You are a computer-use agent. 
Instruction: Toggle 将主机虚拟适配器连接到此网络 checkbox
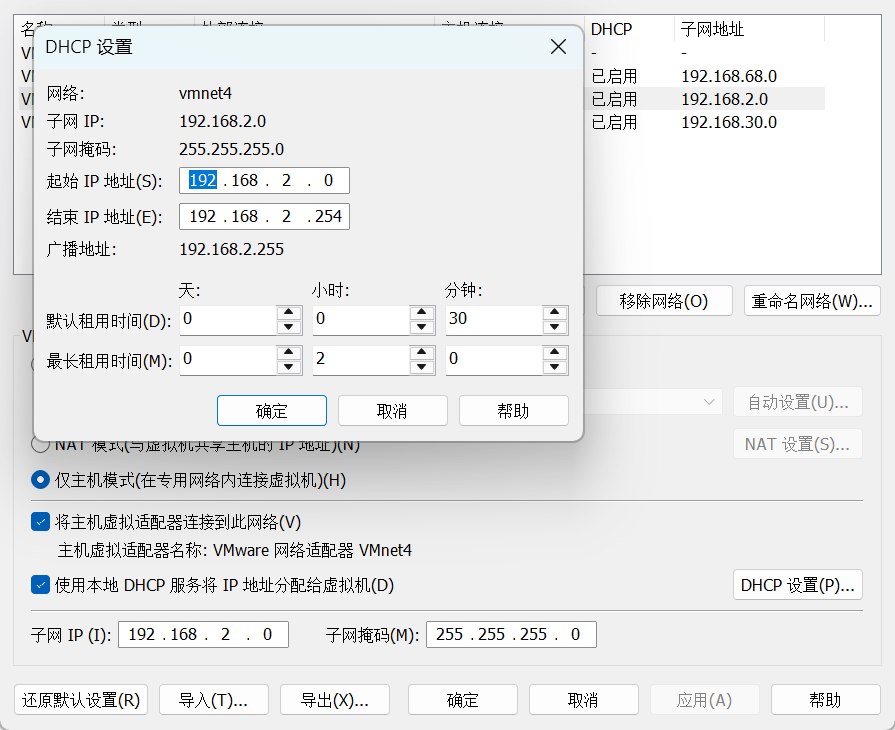[x=40, y=521]
